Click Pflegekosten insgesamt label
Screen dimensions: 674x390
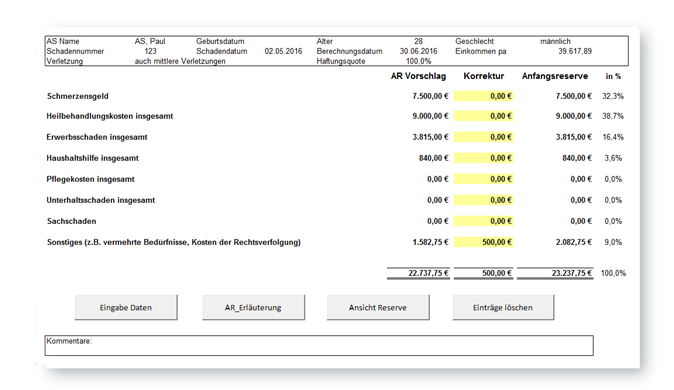pos(91,179)
